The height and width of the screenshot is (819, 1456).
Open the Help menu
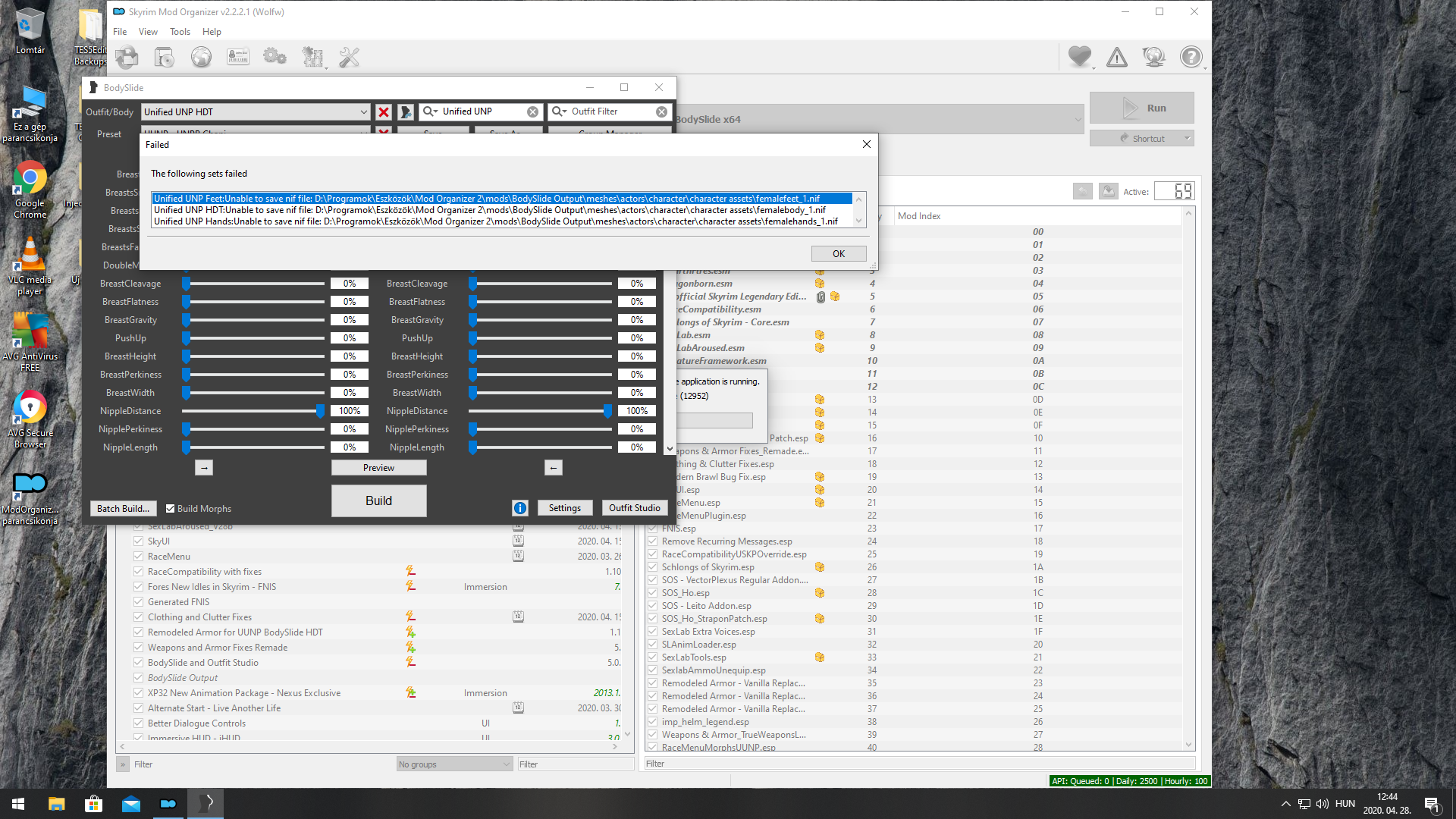click(x=212, y=32)
